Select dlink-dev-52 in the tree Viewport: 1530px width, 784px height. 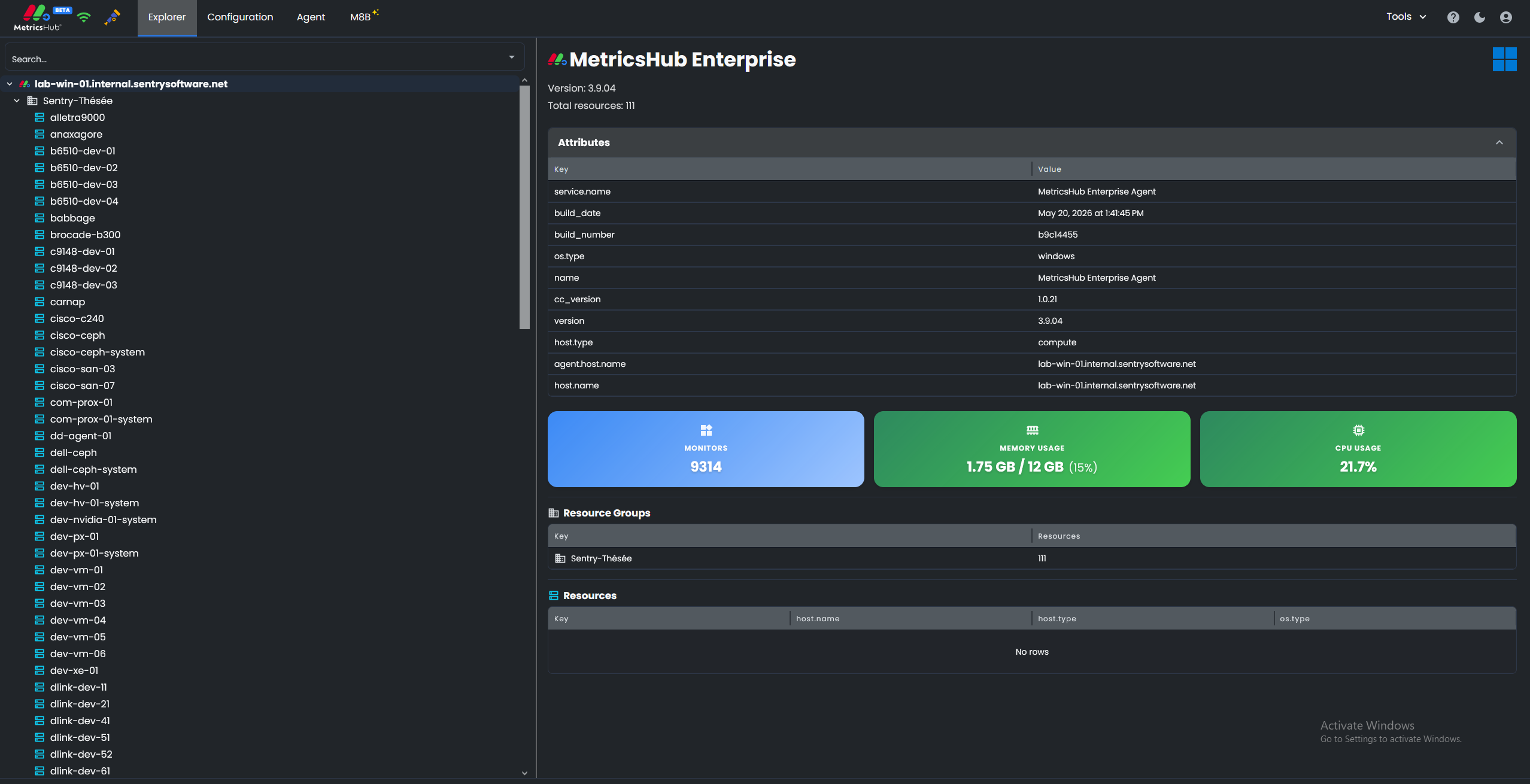pyautogui.click(x=81, y=754)
